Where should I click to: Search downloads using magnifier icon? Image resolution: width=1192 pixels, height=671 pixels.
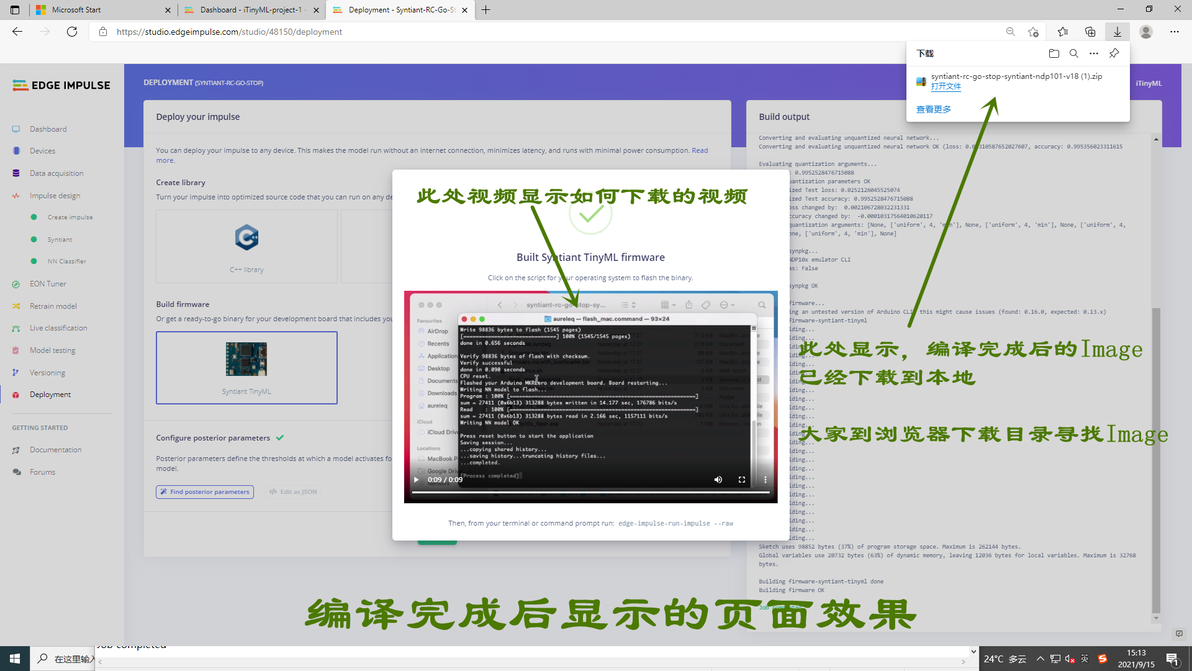[1073, 53]
